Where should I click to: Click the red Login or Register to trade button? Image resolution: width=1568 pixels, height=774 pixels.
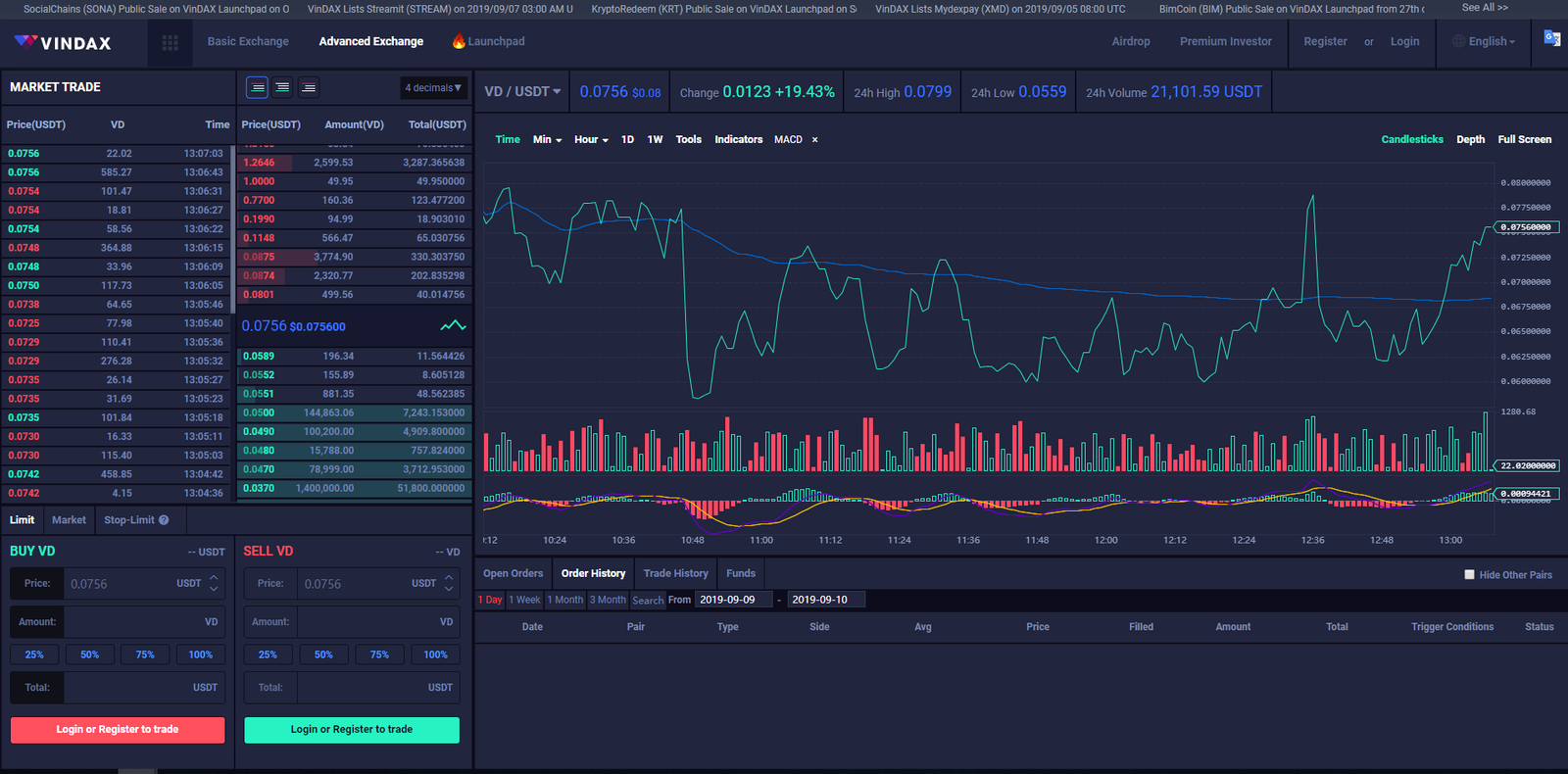pyautogui.click(x=118, y=730)
